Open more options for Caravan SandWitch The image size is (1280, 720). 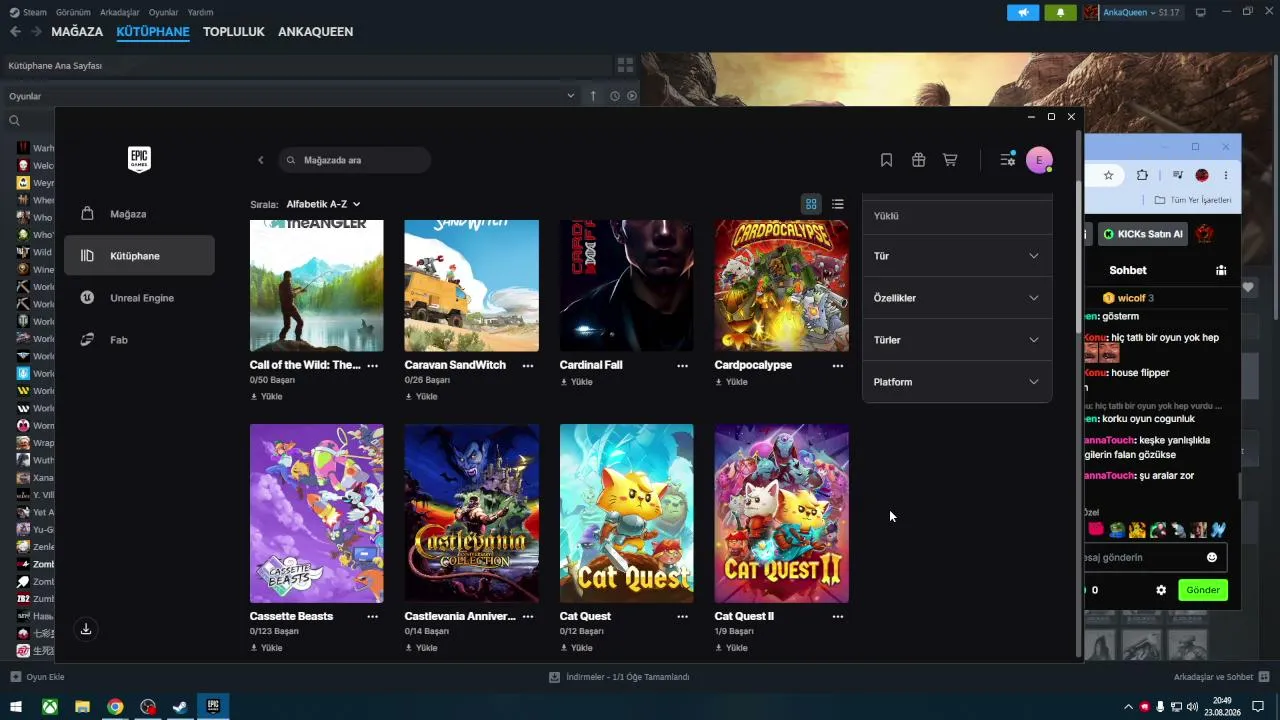(x=528, y=366)
